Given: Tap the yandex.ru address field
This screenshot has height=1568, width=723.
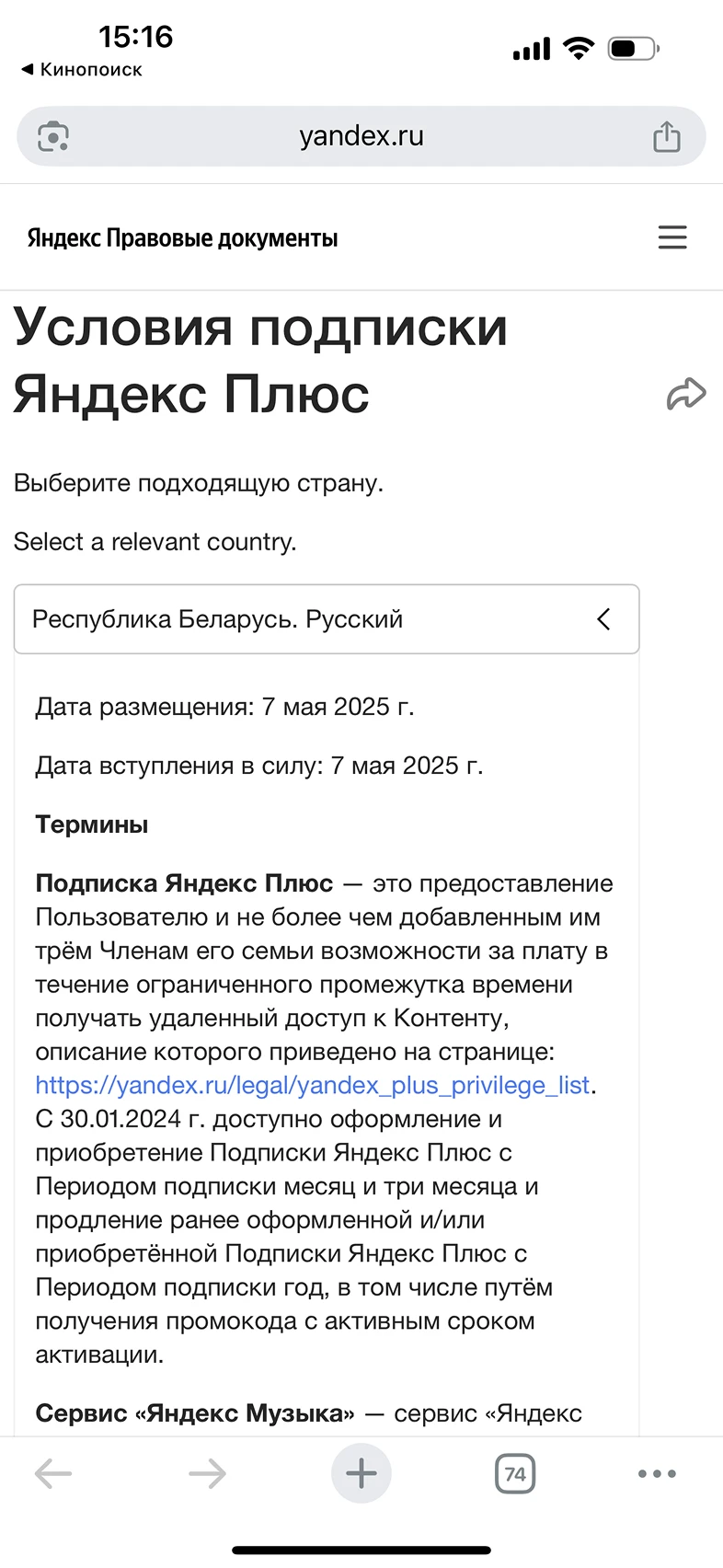Looking at the screenshot, I should point(361,136).
